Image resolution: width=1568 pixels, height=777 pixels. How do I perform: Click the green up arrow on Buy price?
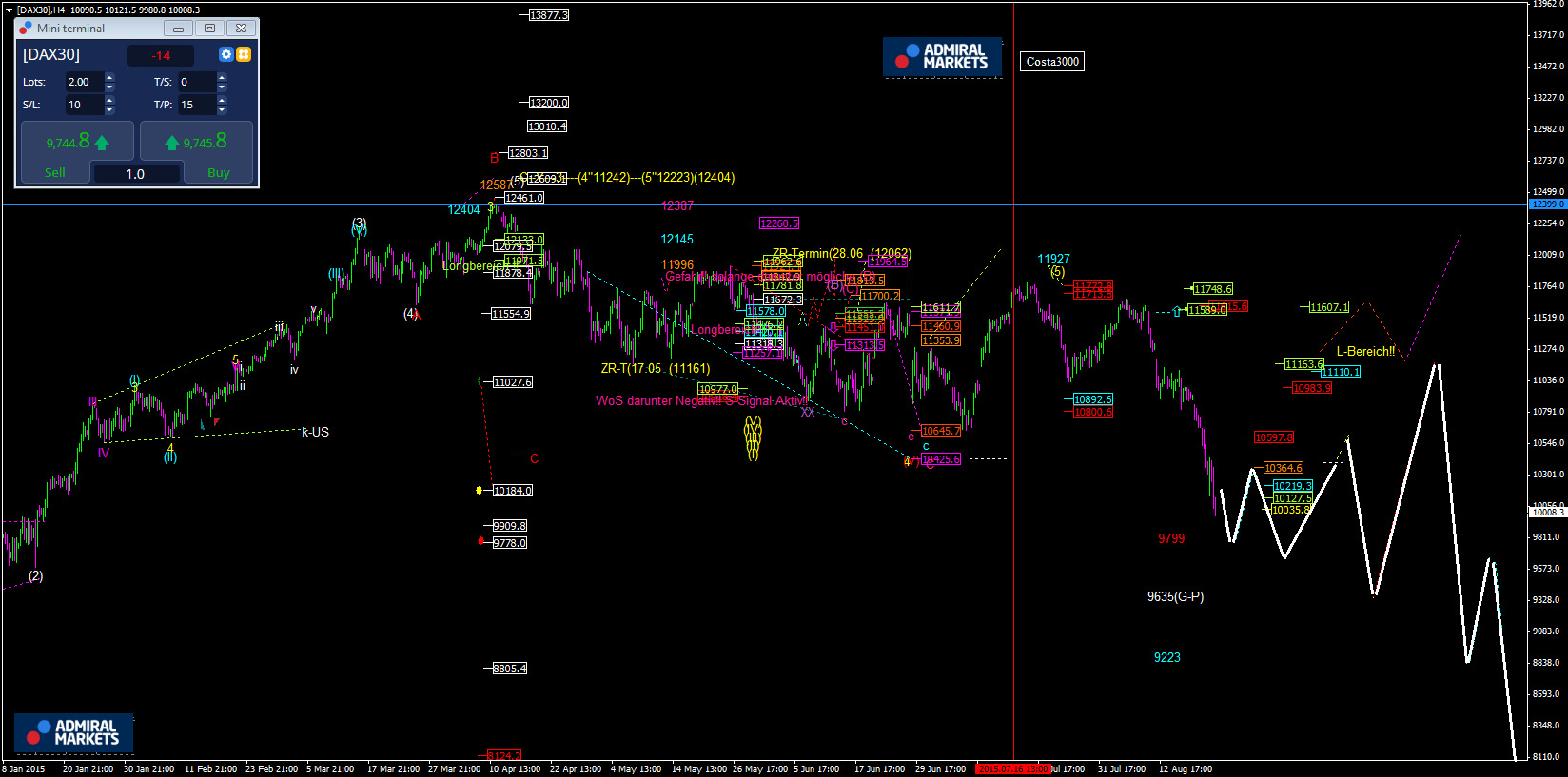click(x=172, y=143)
